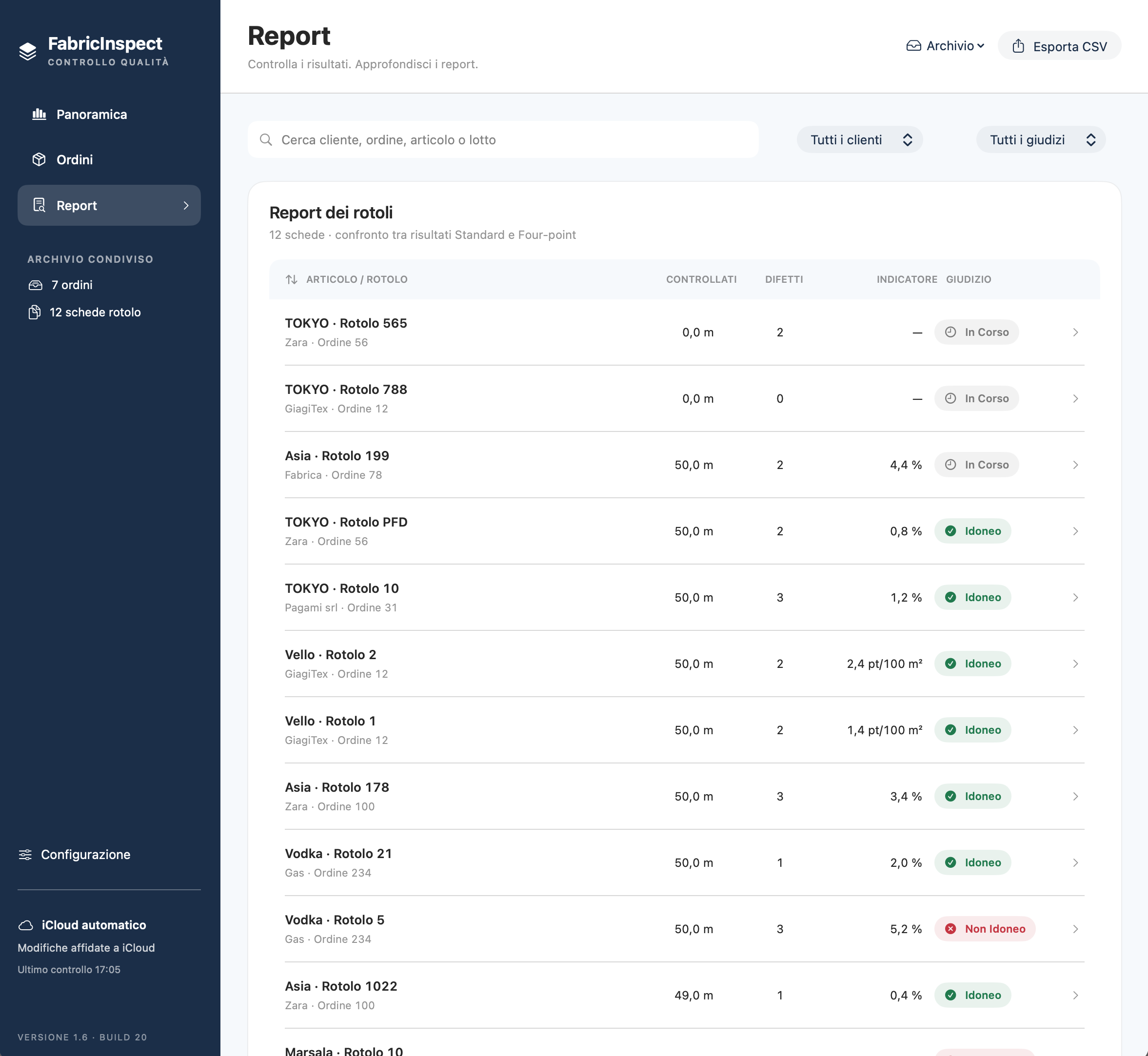
Task: Click the sort arrows icon in table header
Action: pos(292,279)
